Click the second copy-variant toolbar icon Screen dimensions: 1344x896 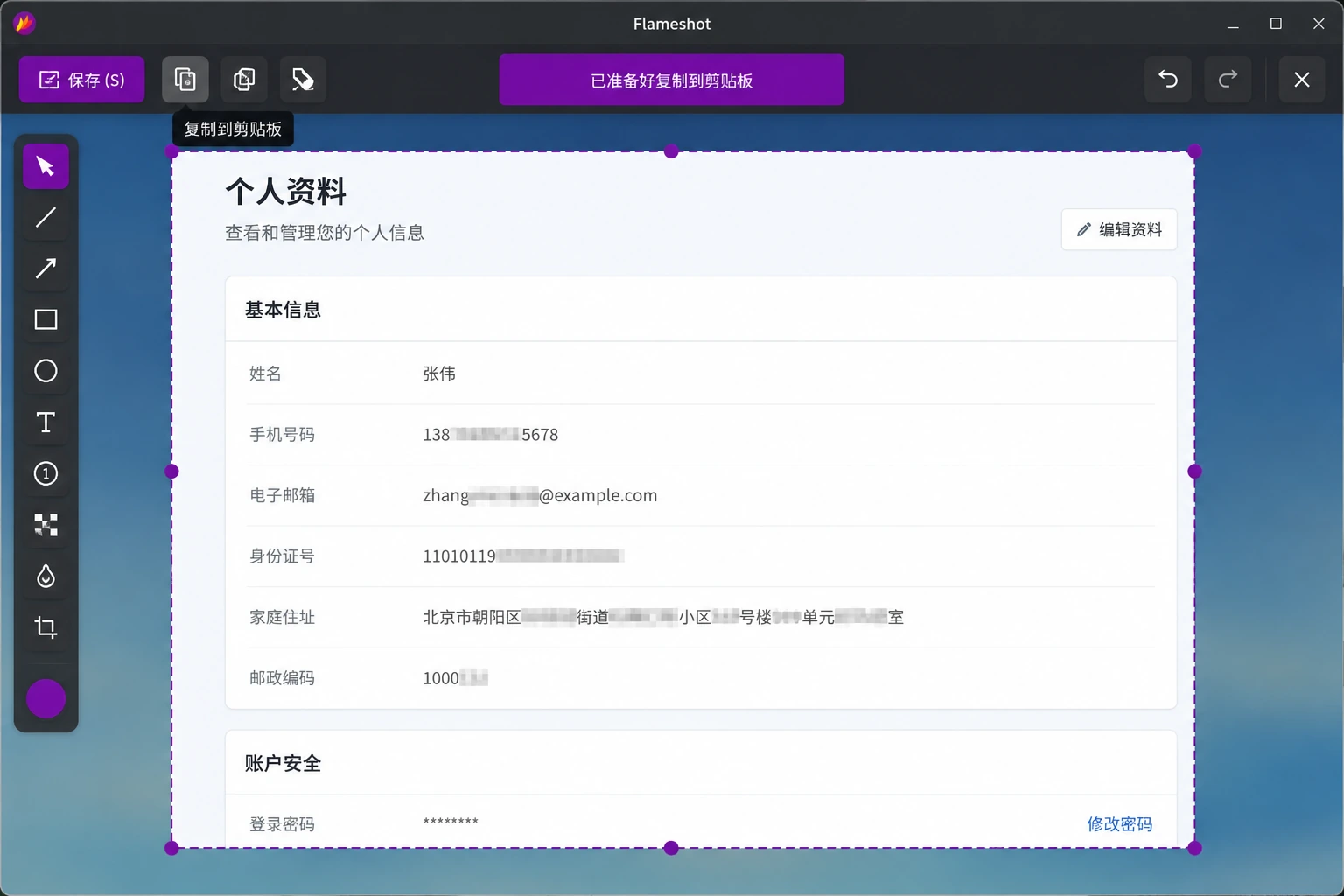pyautogui.click(x=244, y=80)
